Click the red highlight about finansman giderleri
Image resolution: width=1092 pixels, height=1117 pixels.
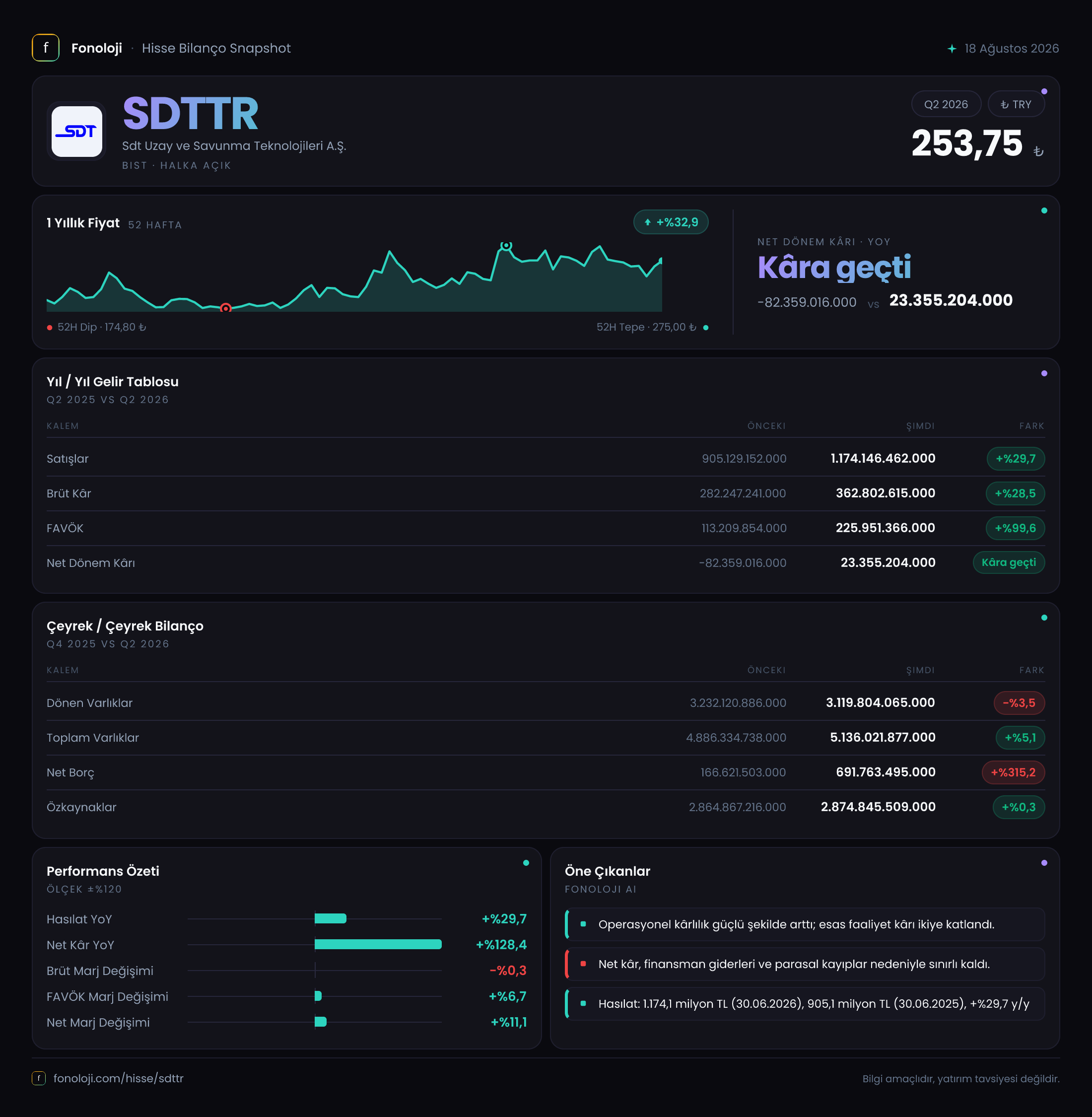[805, 964]
